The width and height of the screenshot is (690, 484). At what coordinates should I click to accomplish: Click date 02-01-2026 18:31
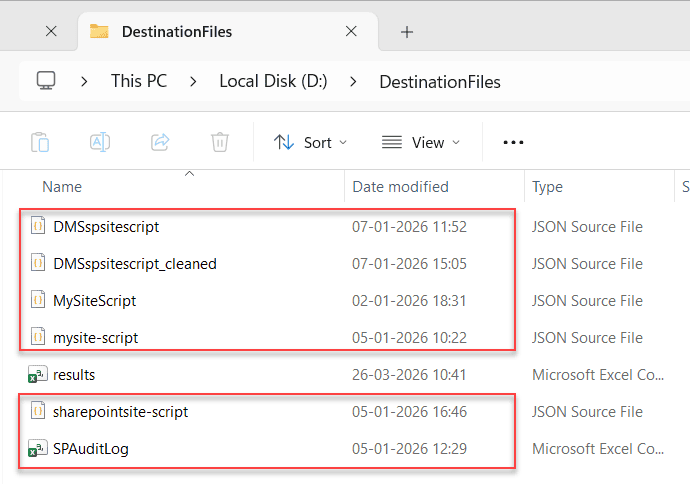[x=409, y=301]
